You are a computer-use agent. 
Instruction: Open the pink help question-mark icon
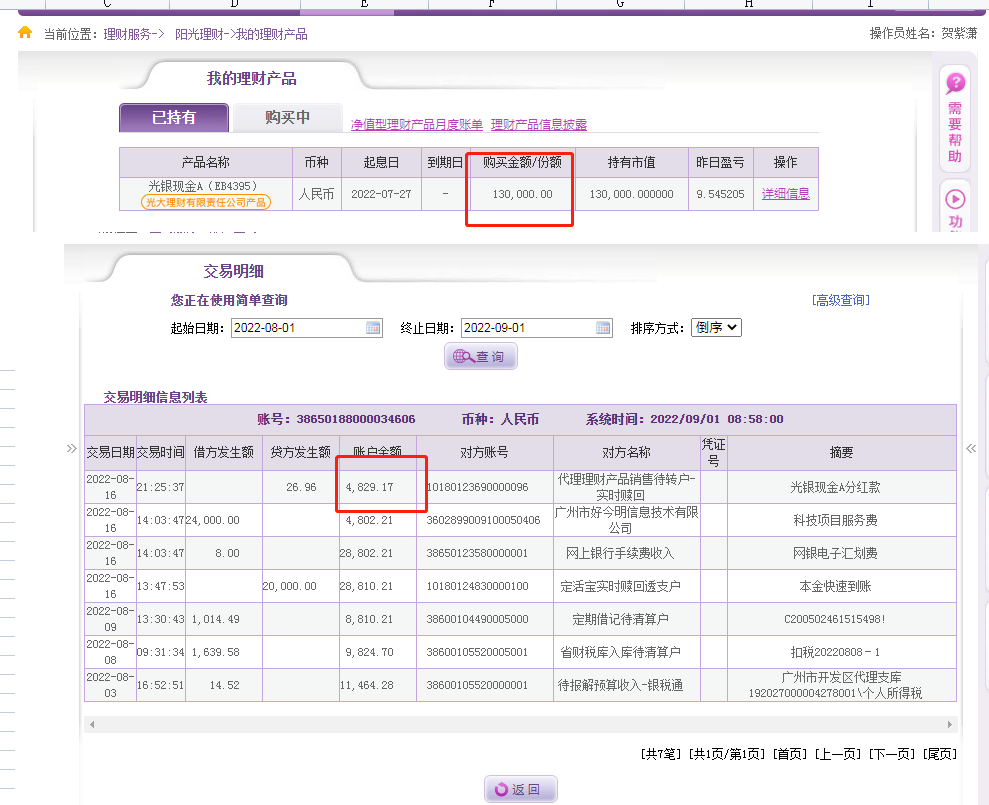tap(955, 83)
